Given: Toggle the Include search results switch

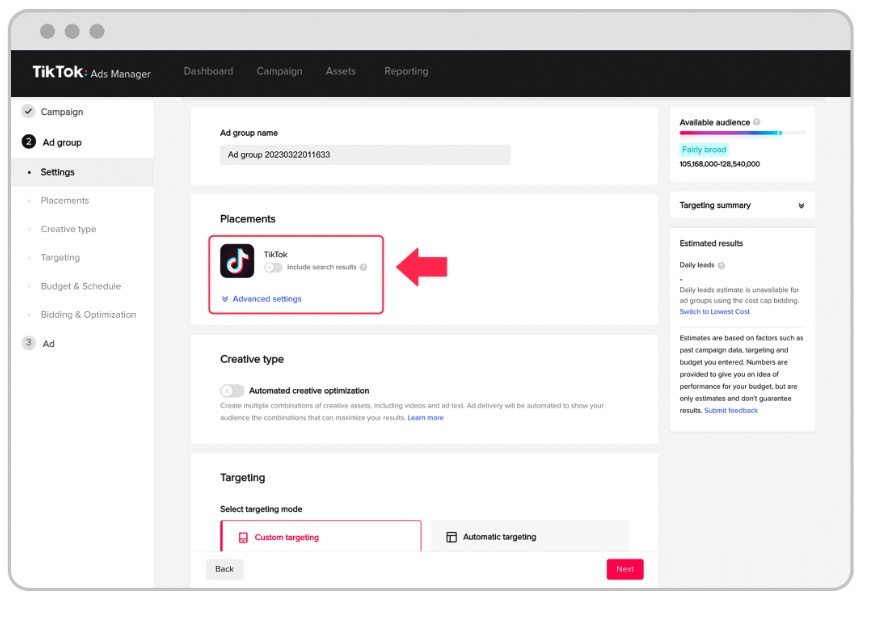Looking at the screenshot, I should pos(273,267).
